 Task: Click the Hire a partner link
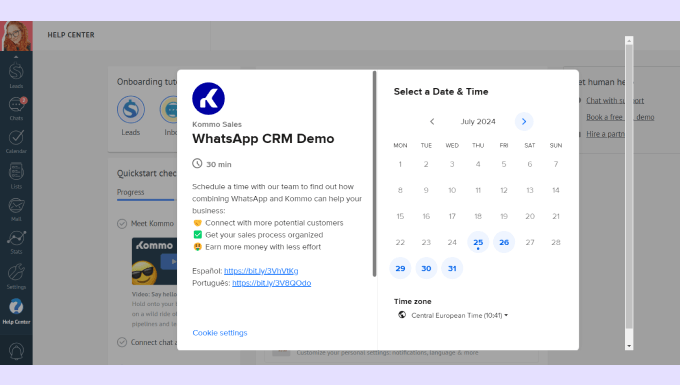605,134
